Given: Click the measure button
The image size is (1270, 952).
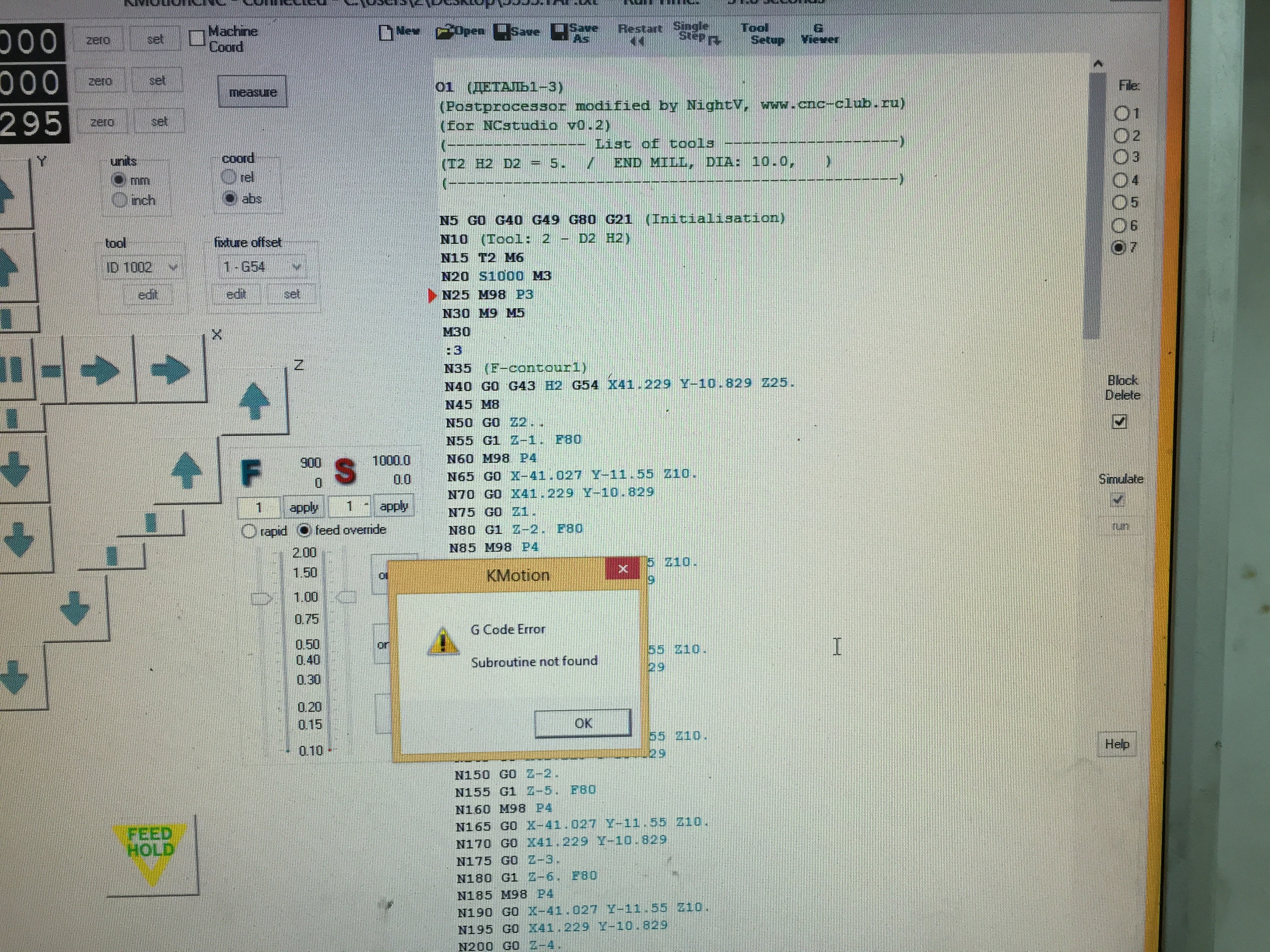Looking at the screenshot, I should (253, 92).
